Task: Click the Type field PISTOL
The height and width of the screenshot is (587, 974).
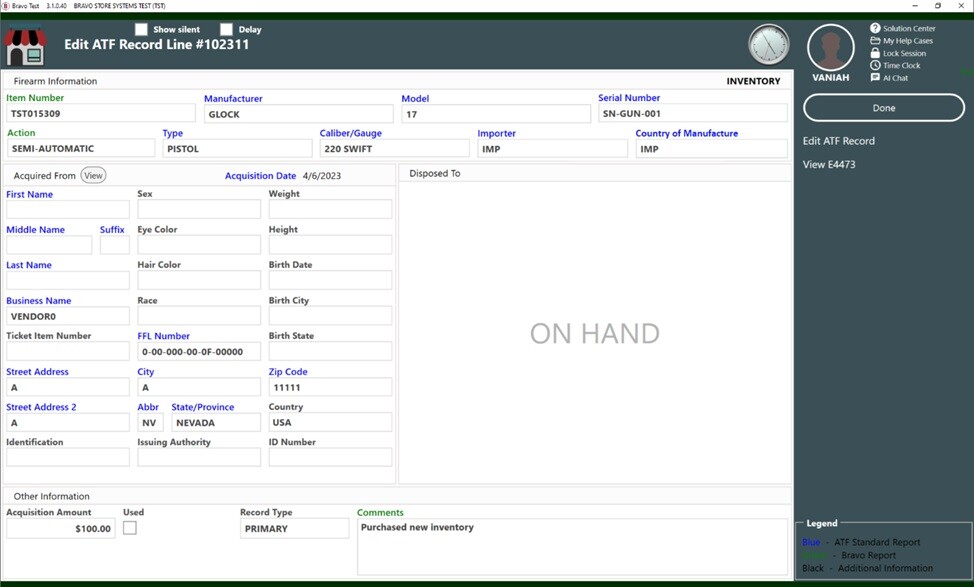Action: [237, 149]
